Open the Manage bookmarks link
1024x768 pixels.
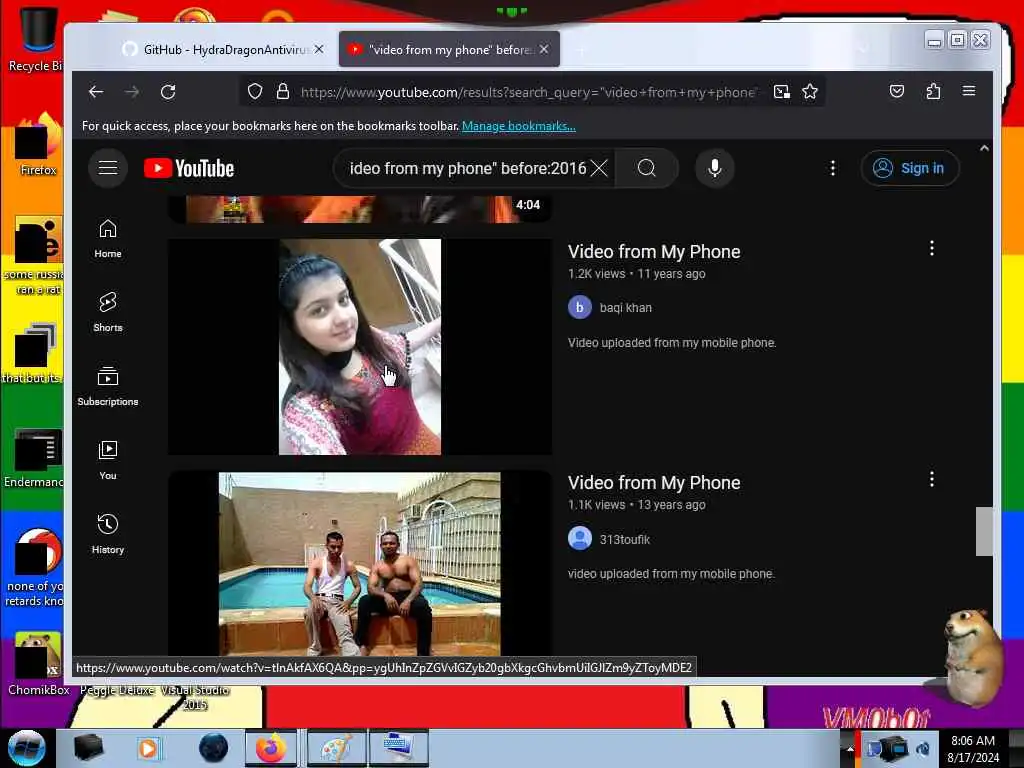click(519, 126)
